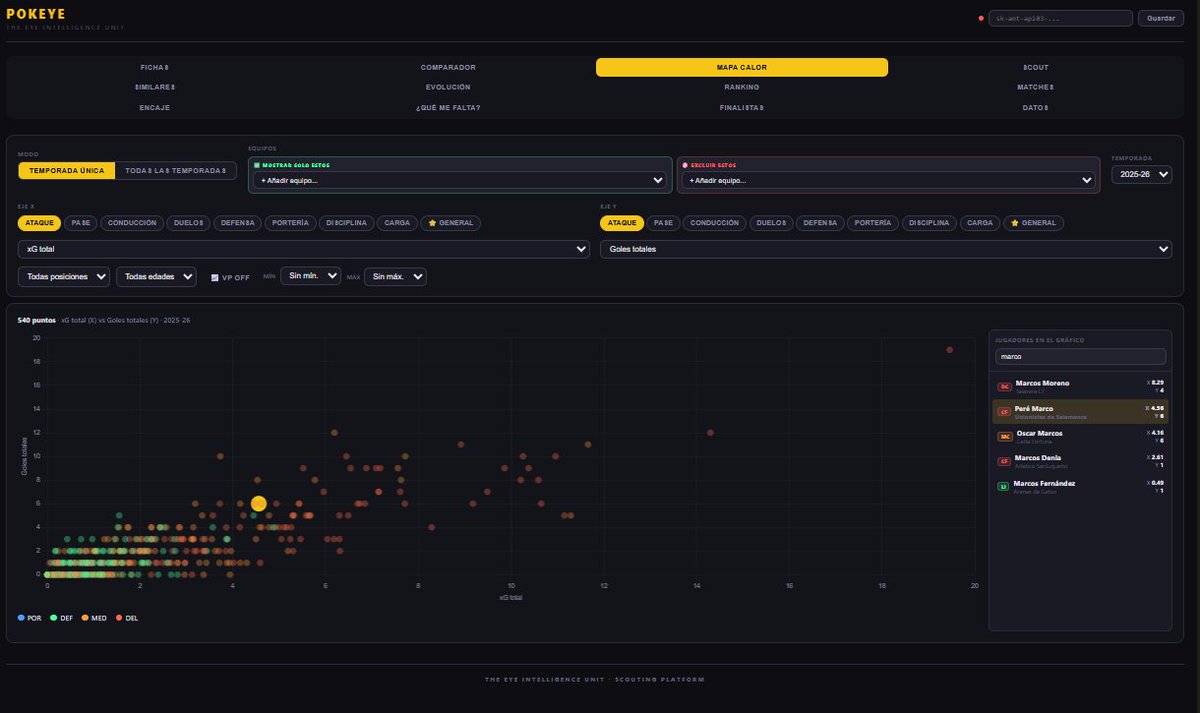Click the POKEYE logo
The width and height of the screenshot is (1200, 713).
[x=36, y=14]
